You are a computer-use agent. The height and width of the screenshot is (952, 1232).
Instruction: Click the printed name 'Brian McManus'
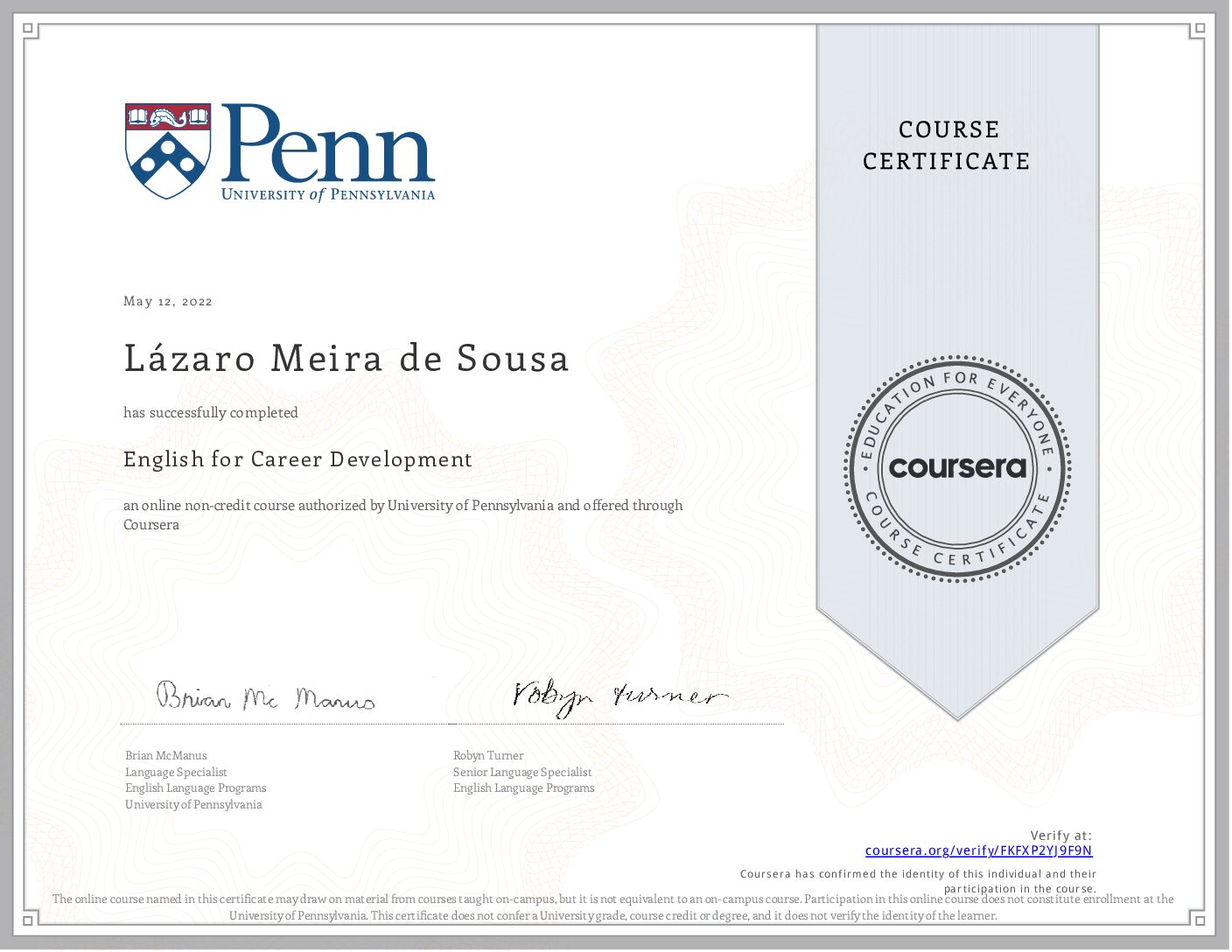166,755
